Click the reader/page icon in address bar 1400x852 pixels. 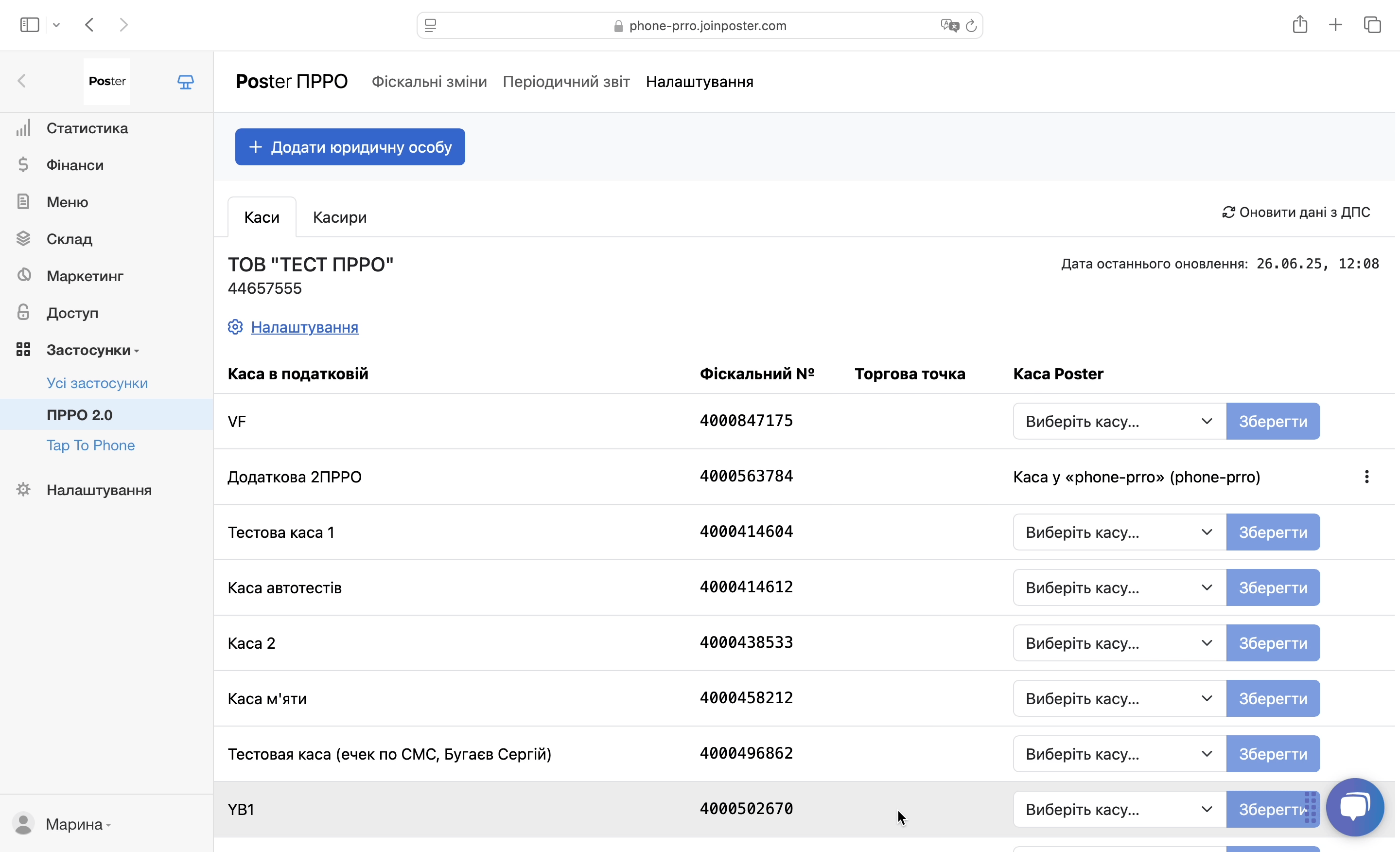pos(430,26)
